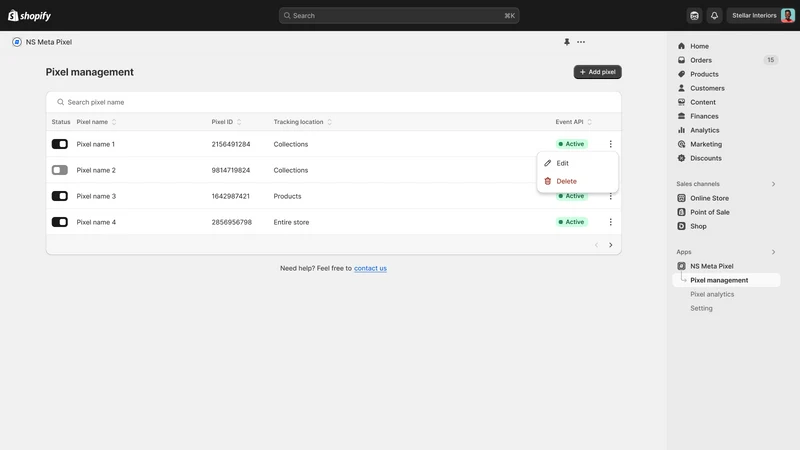Image resolution: width=800 pixels, height=450 pixels.
Task: Click the Content sidebar icon
Action: pos(681,102)
